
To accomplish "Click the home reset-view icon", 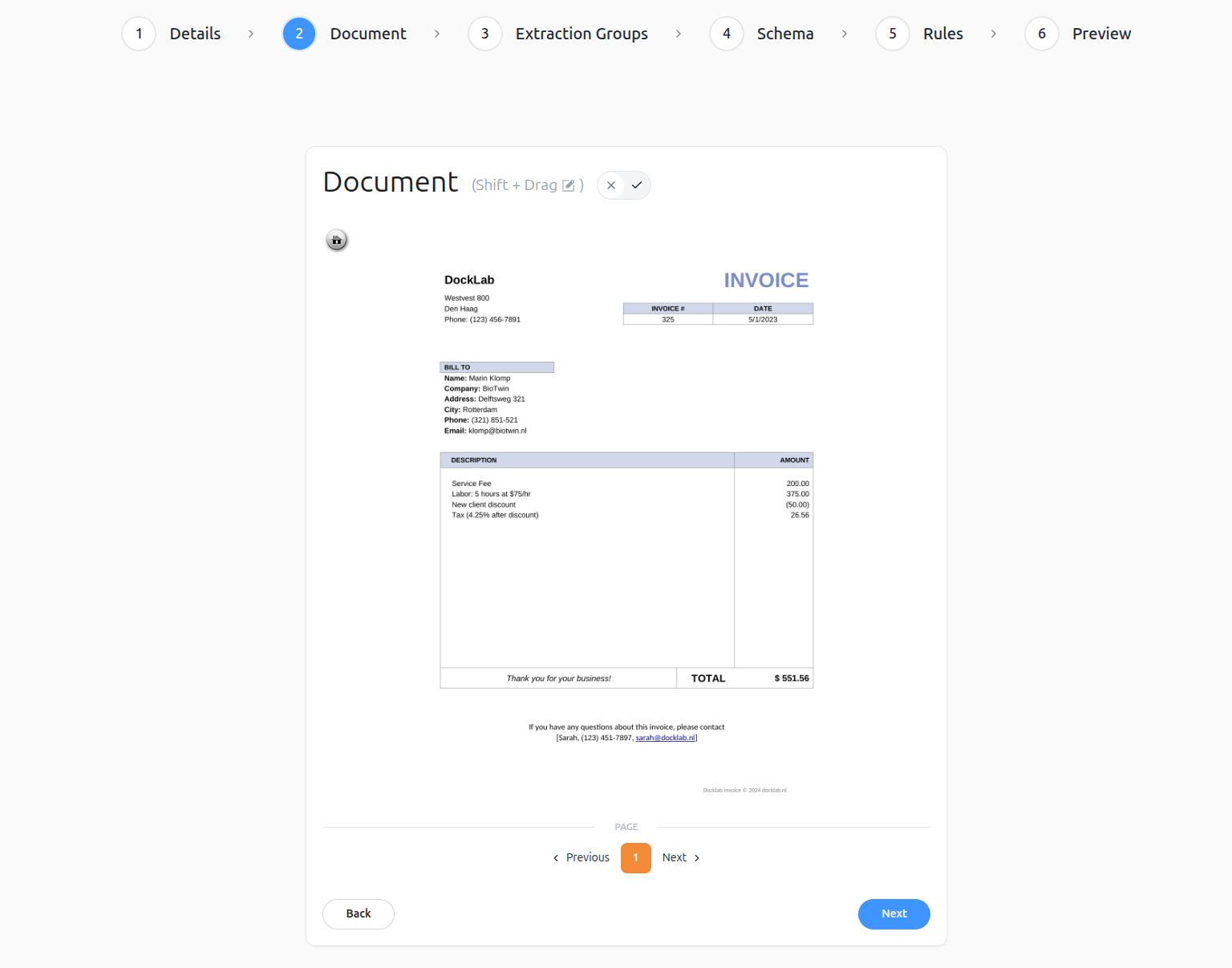I will coord(337,240).
